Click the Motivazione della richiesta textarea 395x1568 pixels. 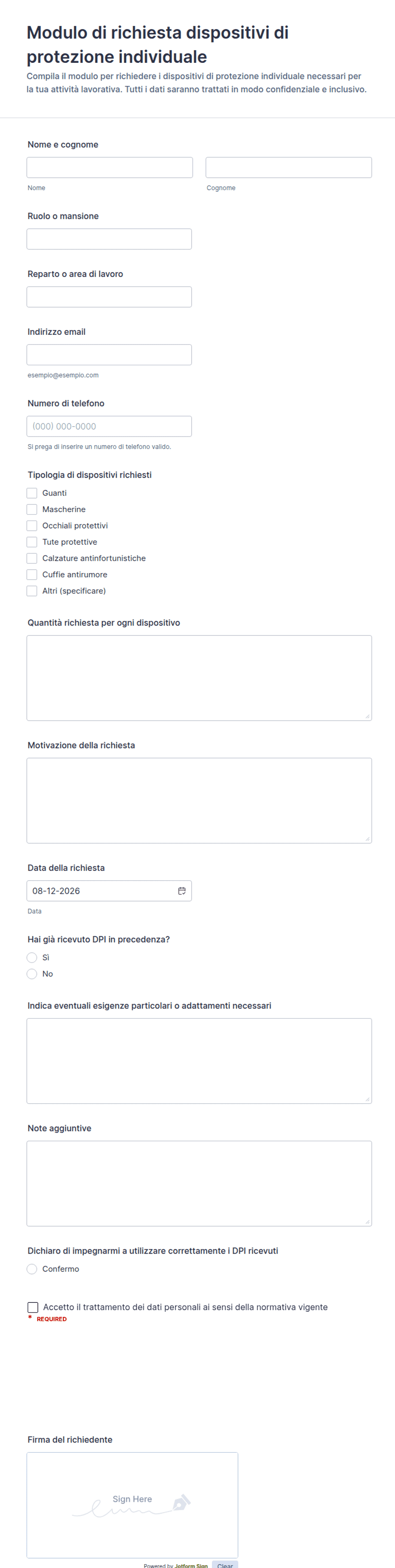point(199,801)
